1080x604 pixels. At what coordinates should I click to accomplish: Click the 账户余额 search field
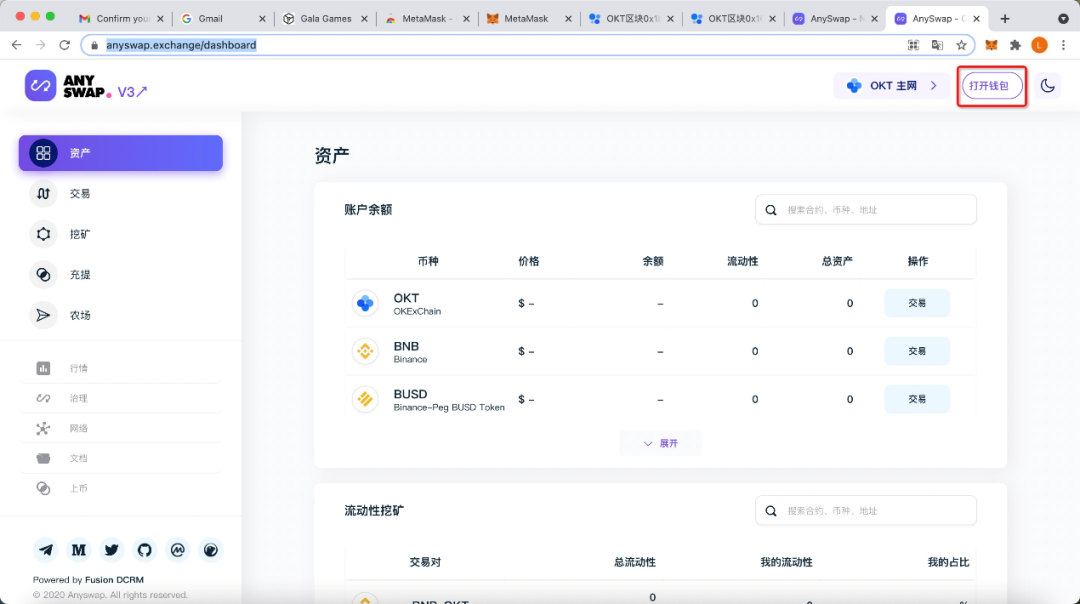[866, 209]
